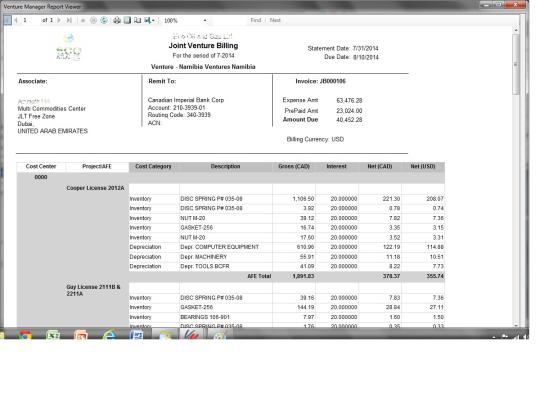
Task: Click the scrollbar up arrow
Action: (x=516, y=30)
